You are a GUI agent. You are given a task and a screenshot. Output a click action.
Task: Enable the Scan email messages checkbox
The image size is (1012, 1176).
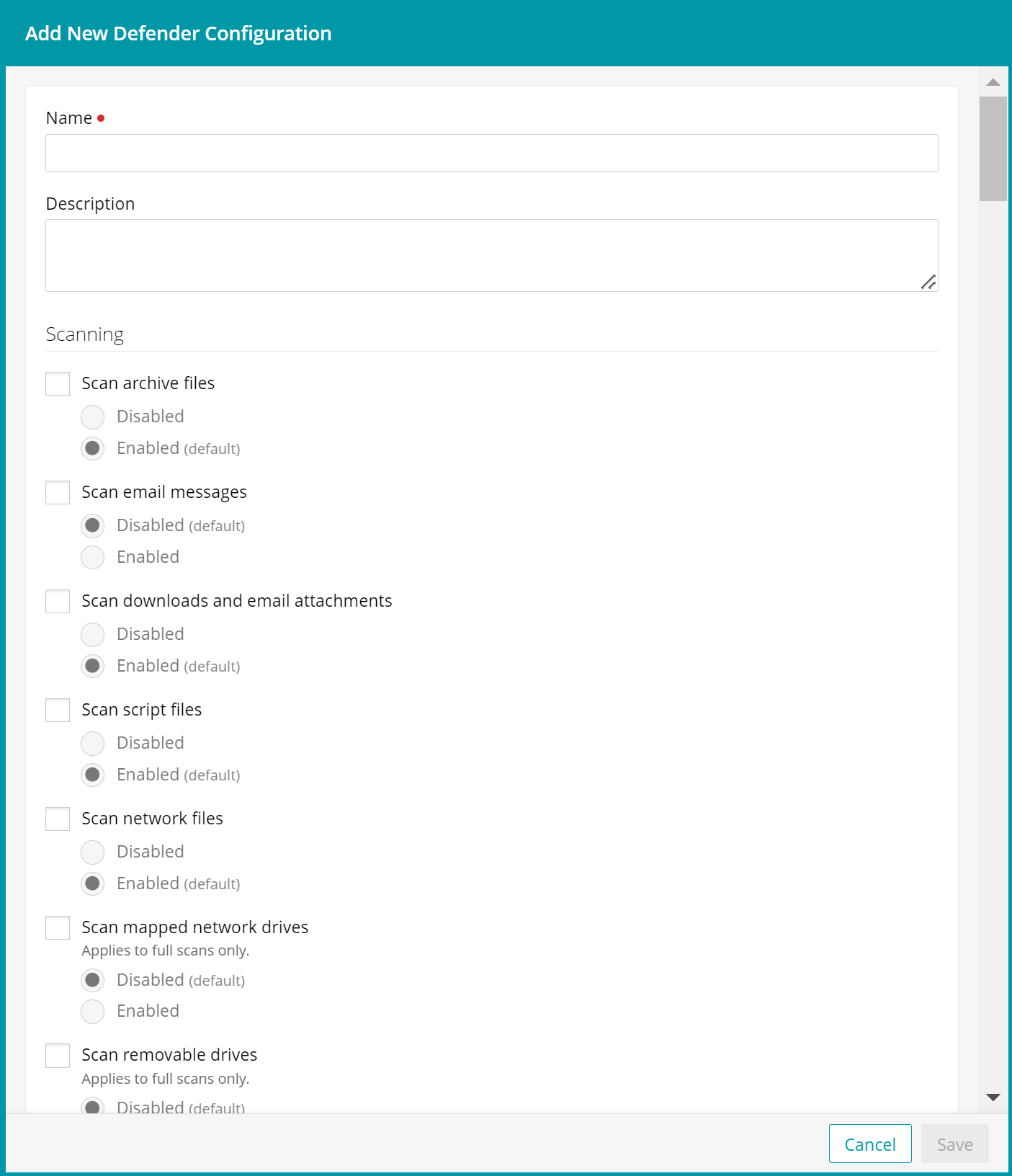coord(58,492)
